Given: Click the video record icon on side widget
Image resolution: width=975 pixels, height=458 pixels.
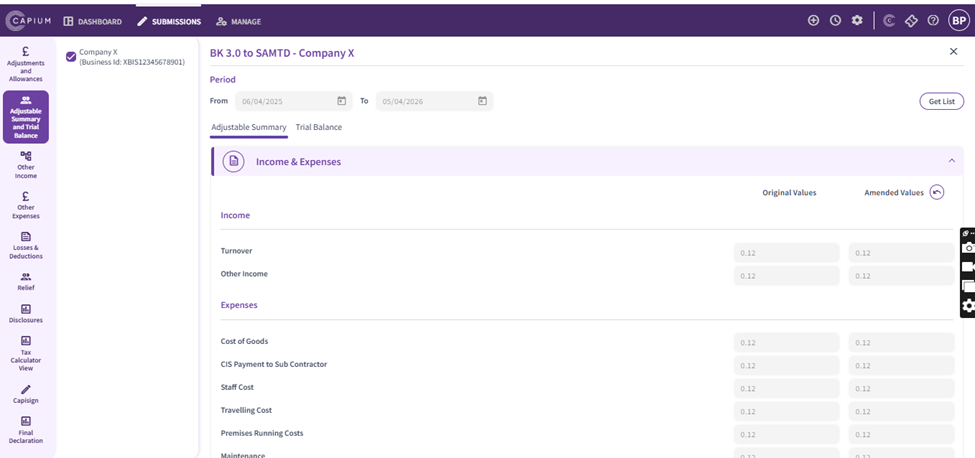Looking at the screenshot, I should [x=968, y=267].
